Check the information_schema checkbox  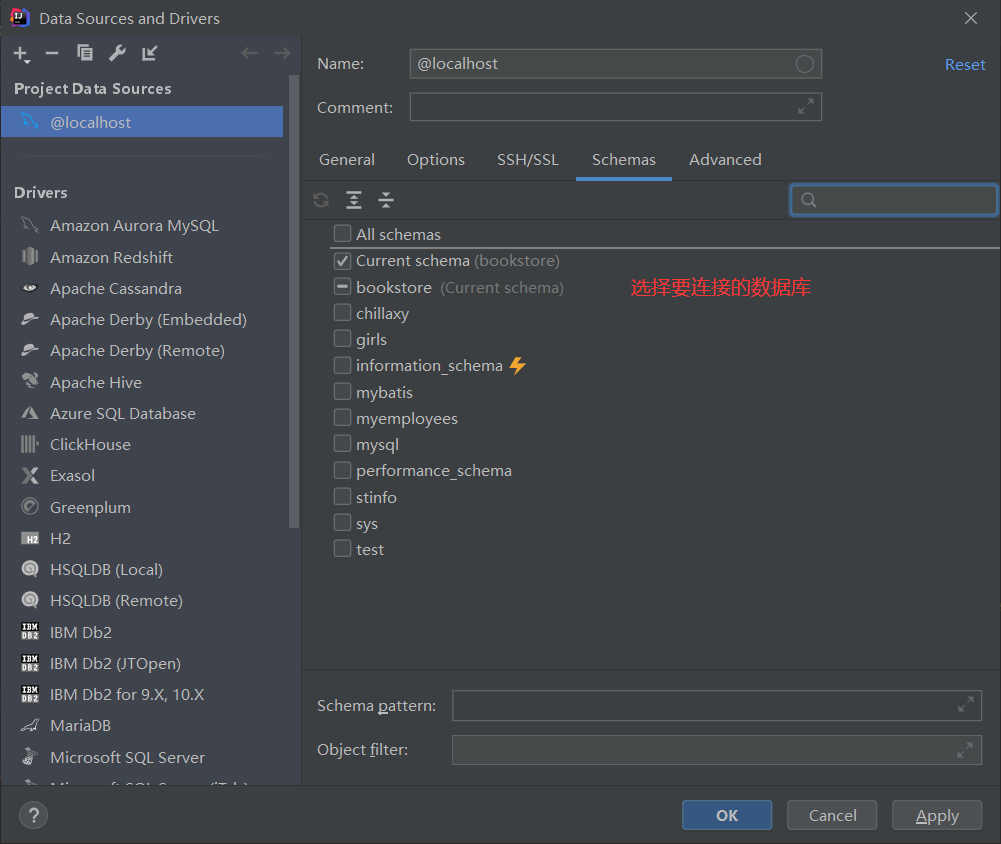pyautogui.click(x=342, y=365)
